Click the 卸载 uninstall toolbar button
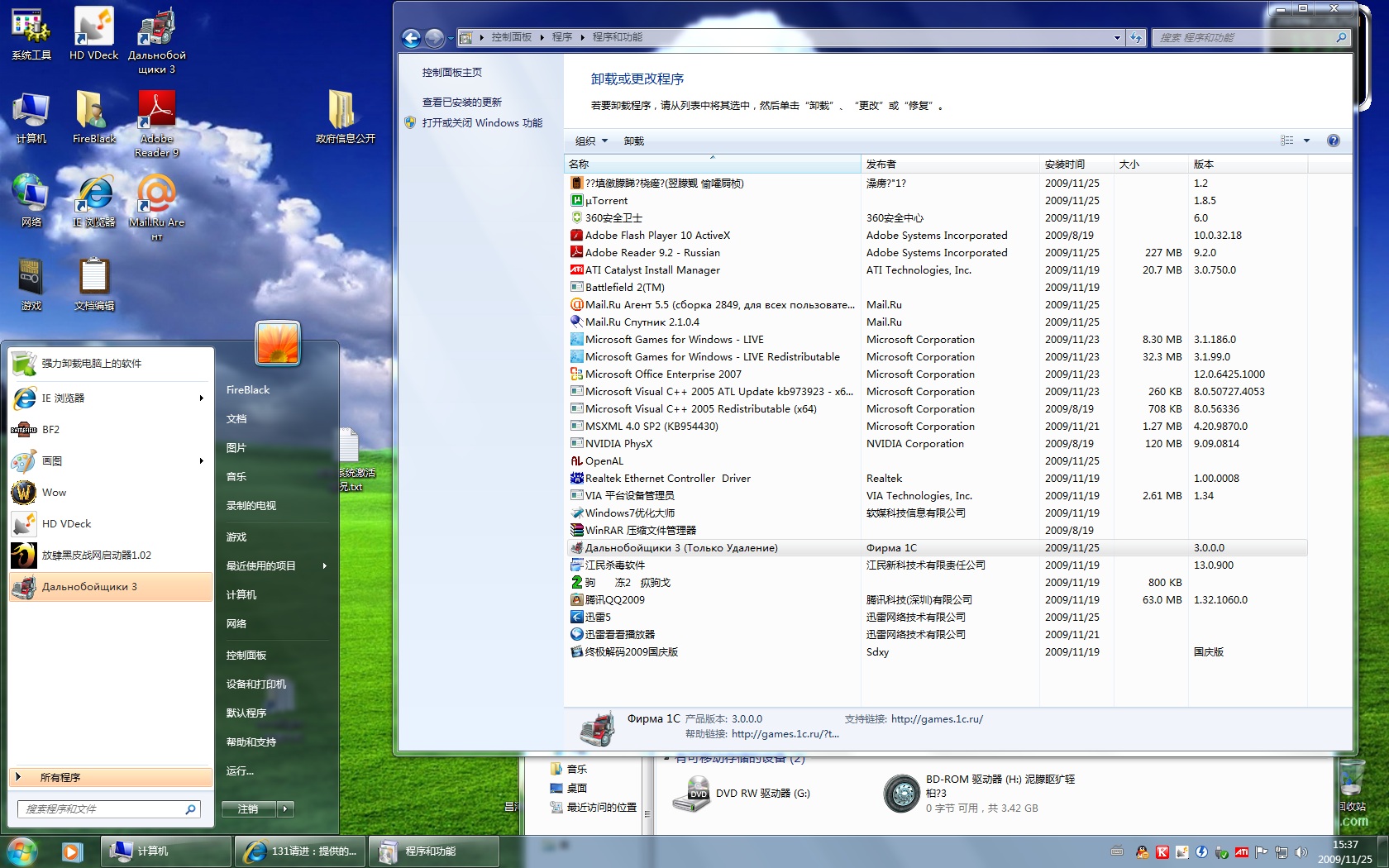The height and width of the screenshot is (868, 1389). 633,141
